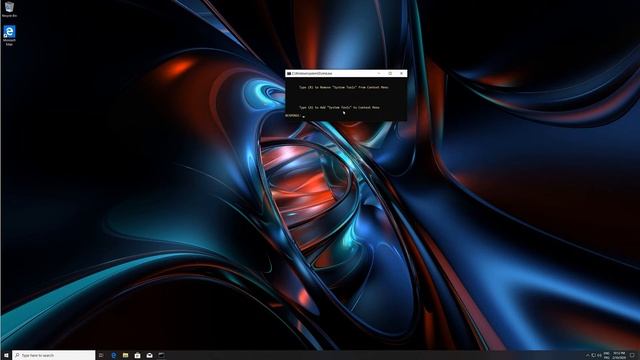
Task: Maximize the Command Prompt window
Action: (x=390, y=73)
